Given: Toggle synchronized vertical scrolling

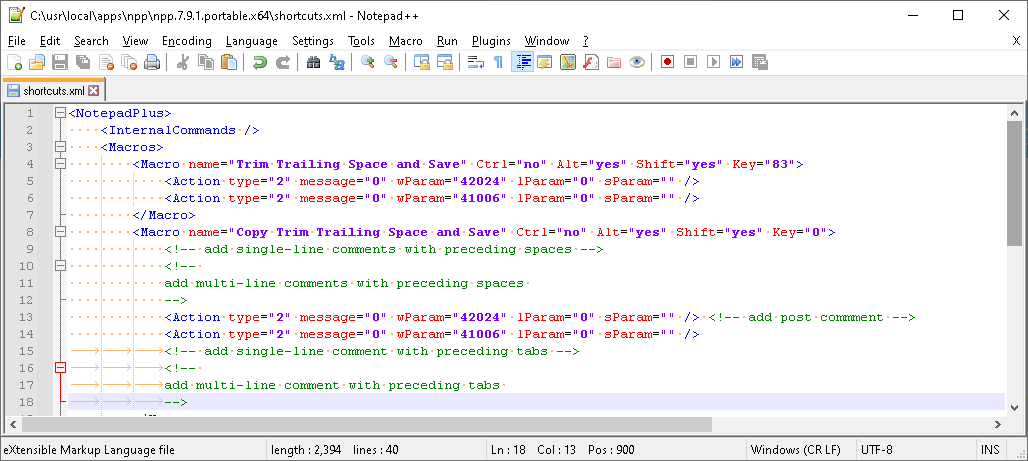Looking at the screenshot, I should [422, 62].
